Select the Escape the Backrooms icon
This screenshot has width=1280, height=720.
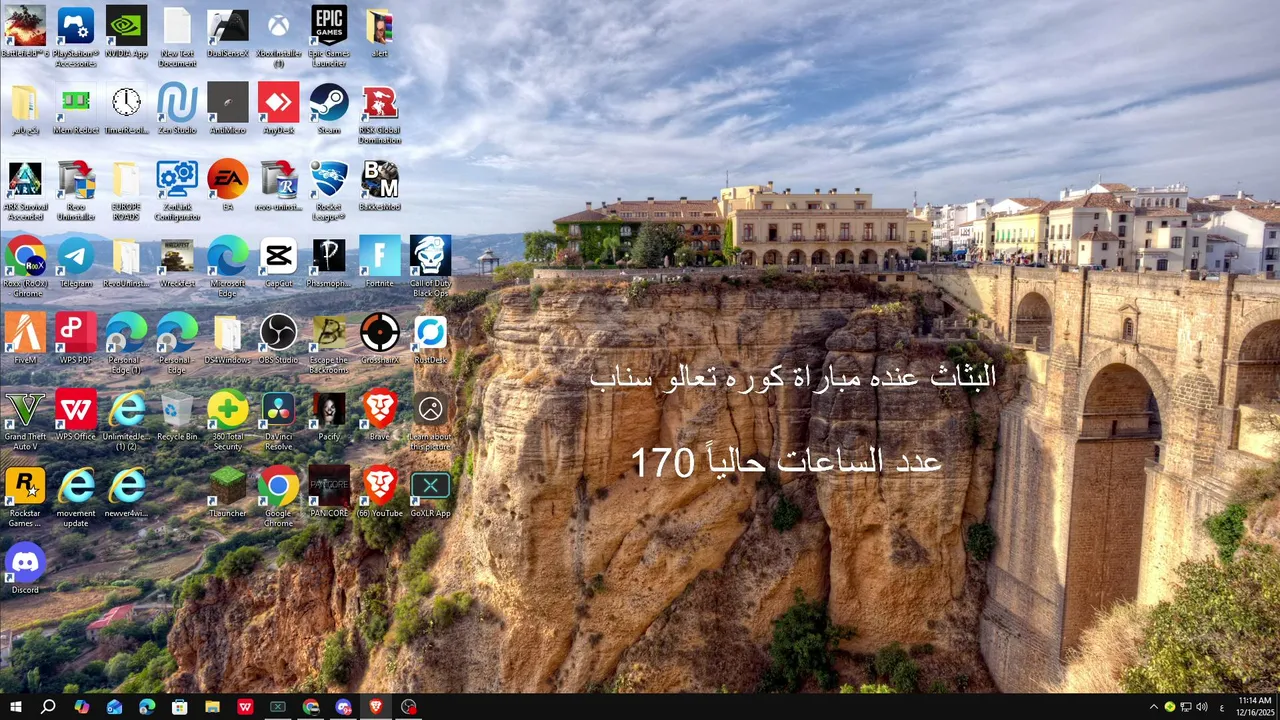pyautogui.click(x=329, y=346)
